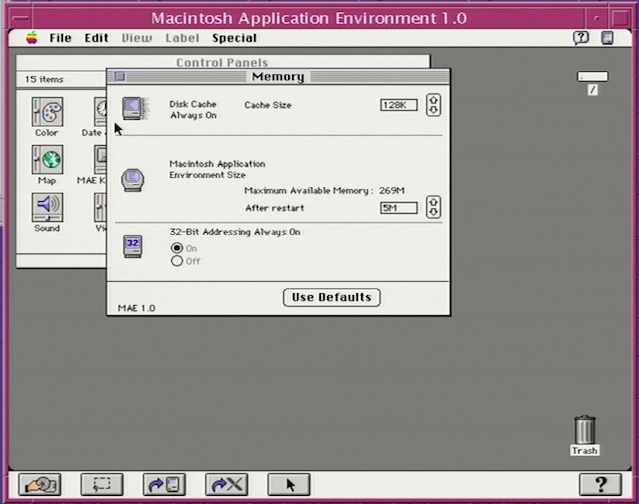The width and height of the screenshot is (639, 504).
Task: Select the Off radio button
Action: pyautogui.click(x=177, y=261)
